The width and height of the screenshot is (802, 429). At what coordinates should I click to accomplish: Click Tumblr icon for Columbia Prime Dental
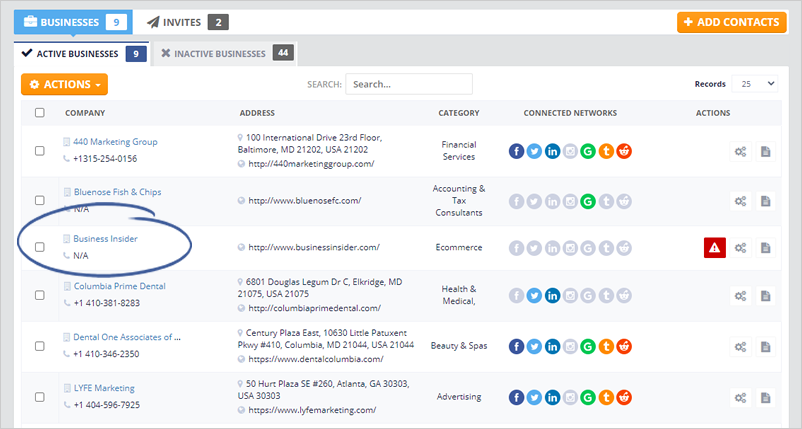point(606,295)
